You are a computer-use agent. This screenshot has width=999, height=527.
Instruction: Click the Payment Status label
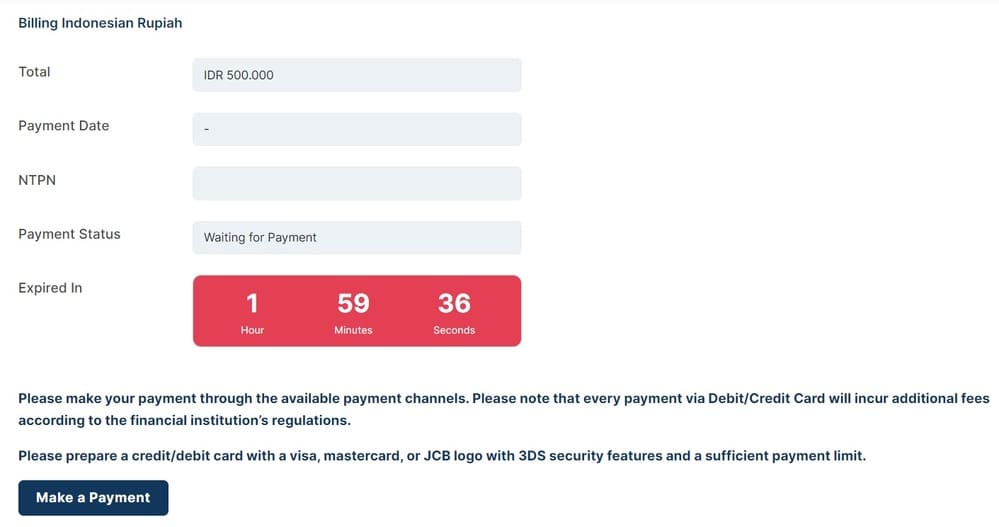click(69, 234)
